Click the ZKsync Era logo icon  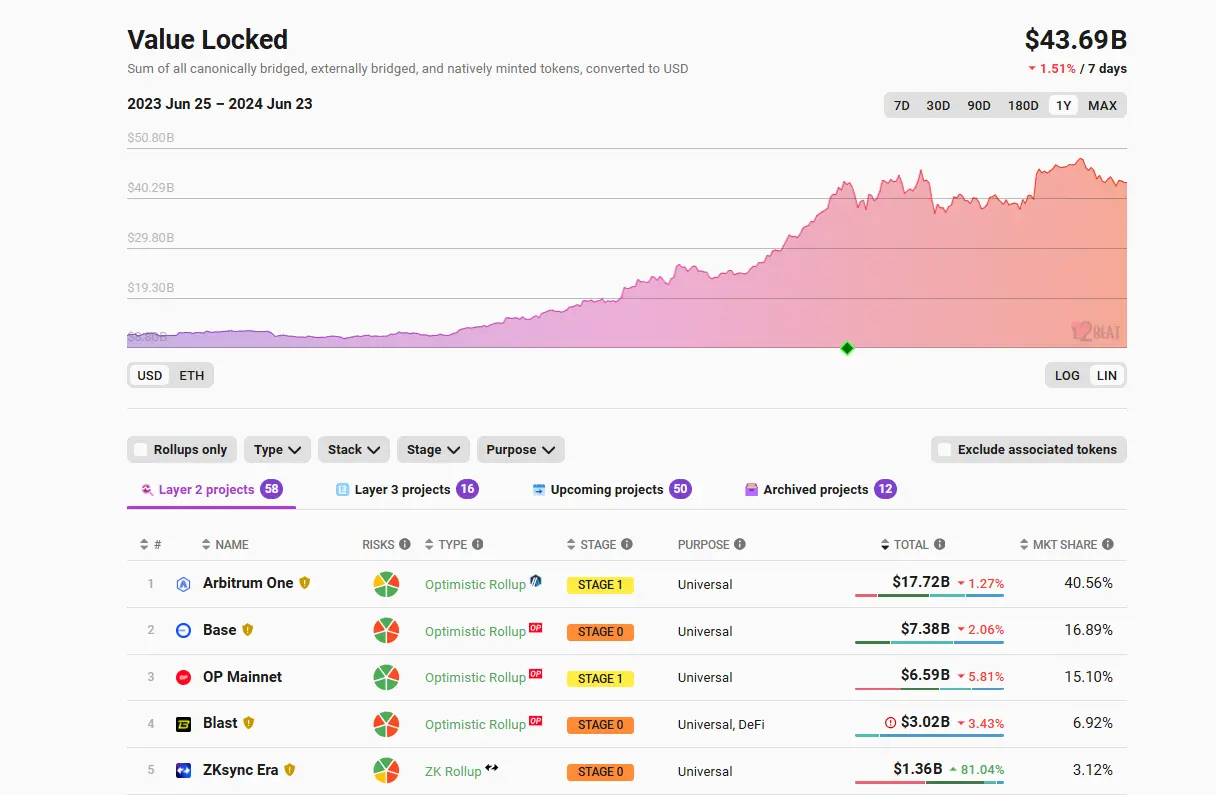183,771
